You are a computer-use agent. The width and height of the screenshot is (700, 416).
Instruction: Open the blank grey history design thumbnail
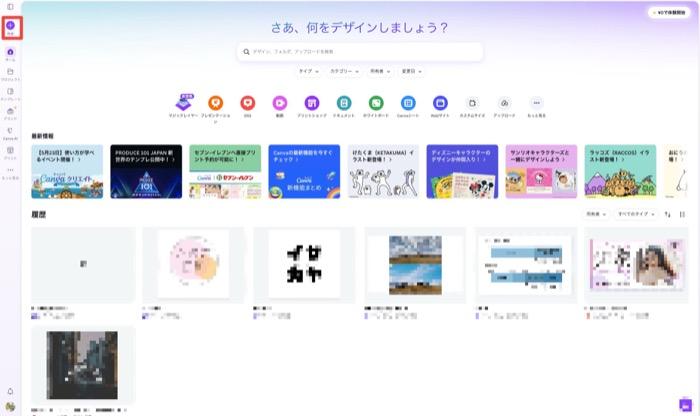pos(83,265)
